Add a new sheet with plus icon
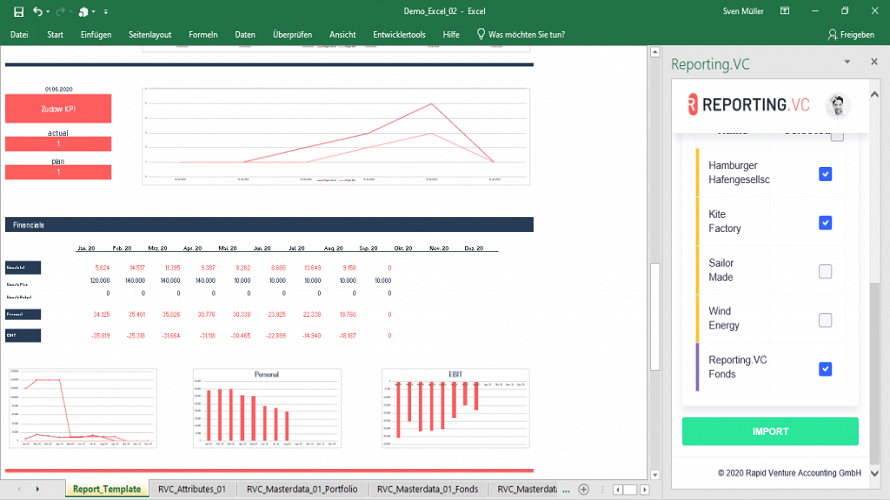This screenshot has height=500, width=890. [x=583, y=489]
